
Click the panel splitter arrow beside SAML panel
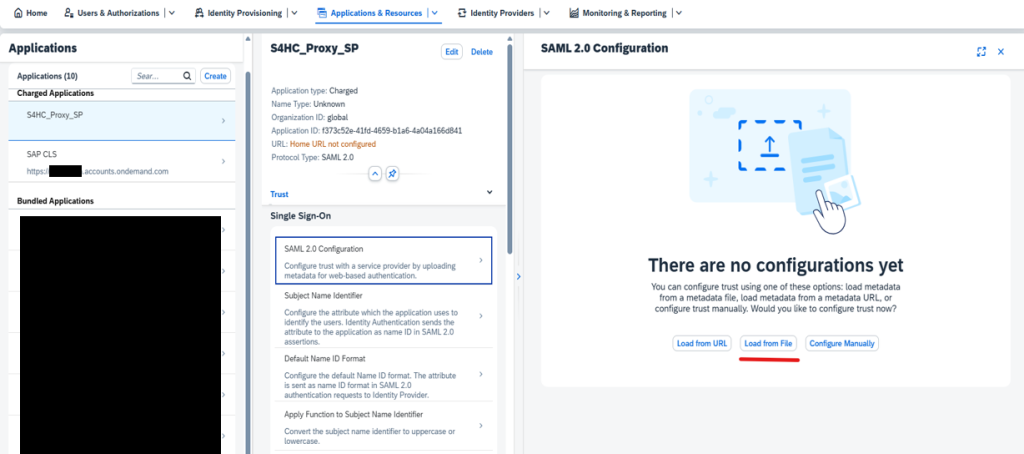pyautogui.click(x=517, y=277)
